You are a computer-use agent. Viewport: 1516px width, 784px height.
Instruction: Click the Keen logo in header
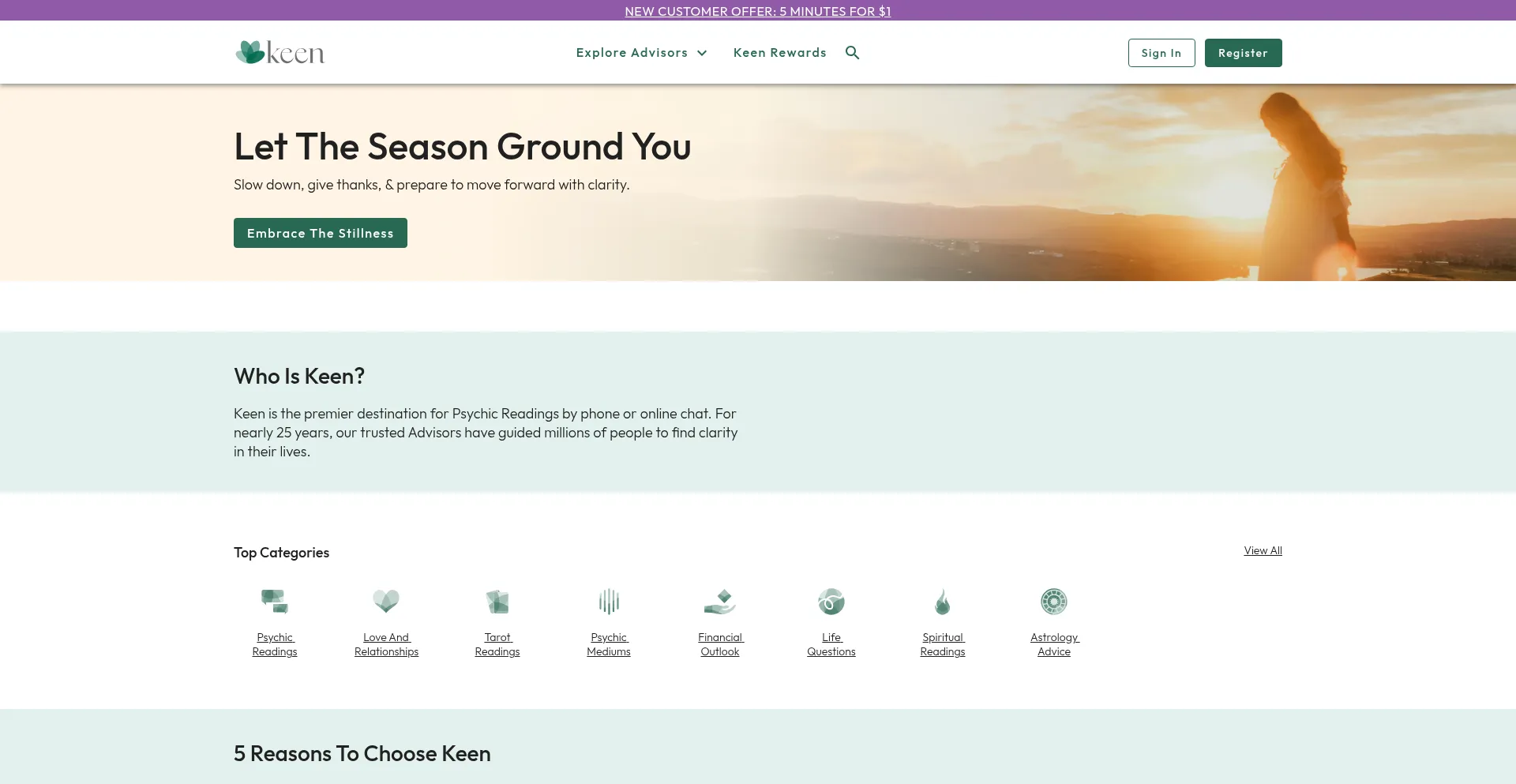point(280,53)
